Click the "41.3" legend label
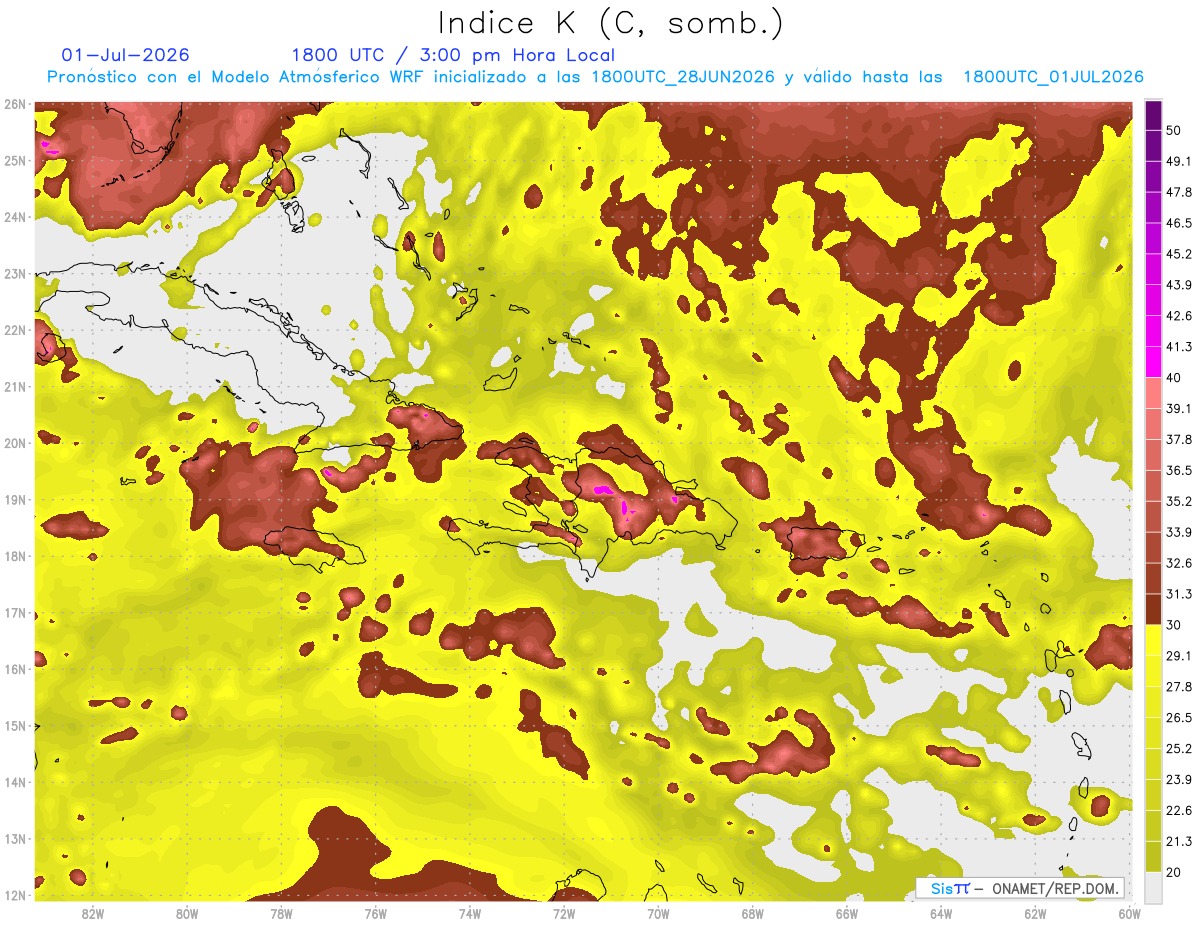Image resolution: width=1200 pixels, height=927 pixels. coord(1178,347)
